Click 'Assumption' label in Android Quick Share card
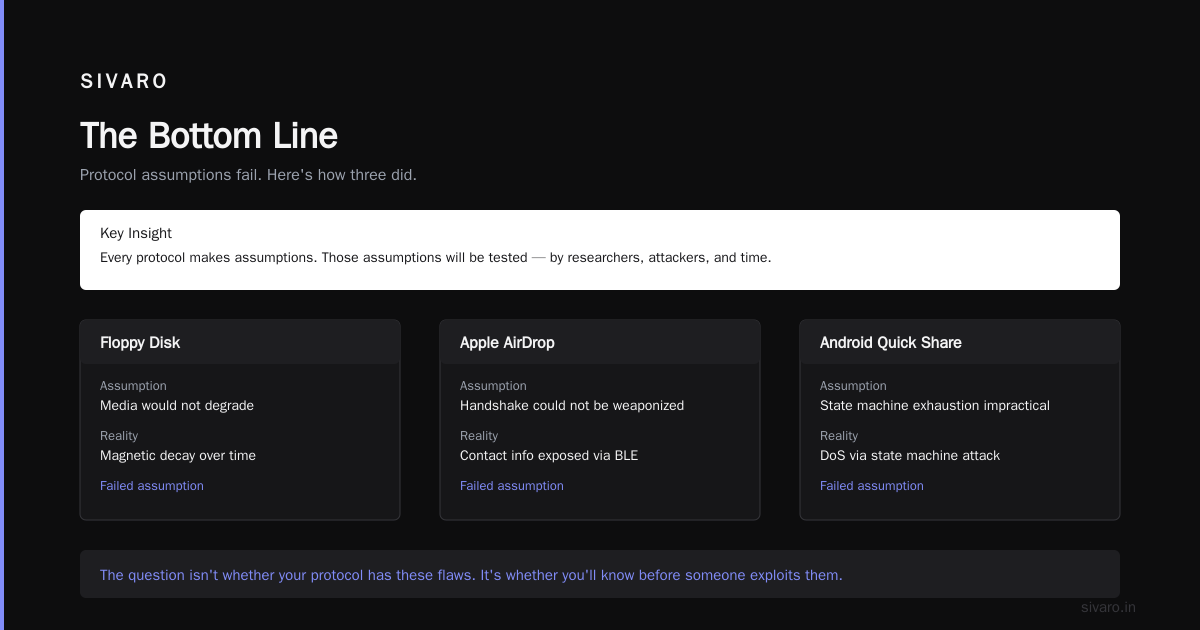The height and width of the screenshot is (630, 1200). click(x=853, y=386)
